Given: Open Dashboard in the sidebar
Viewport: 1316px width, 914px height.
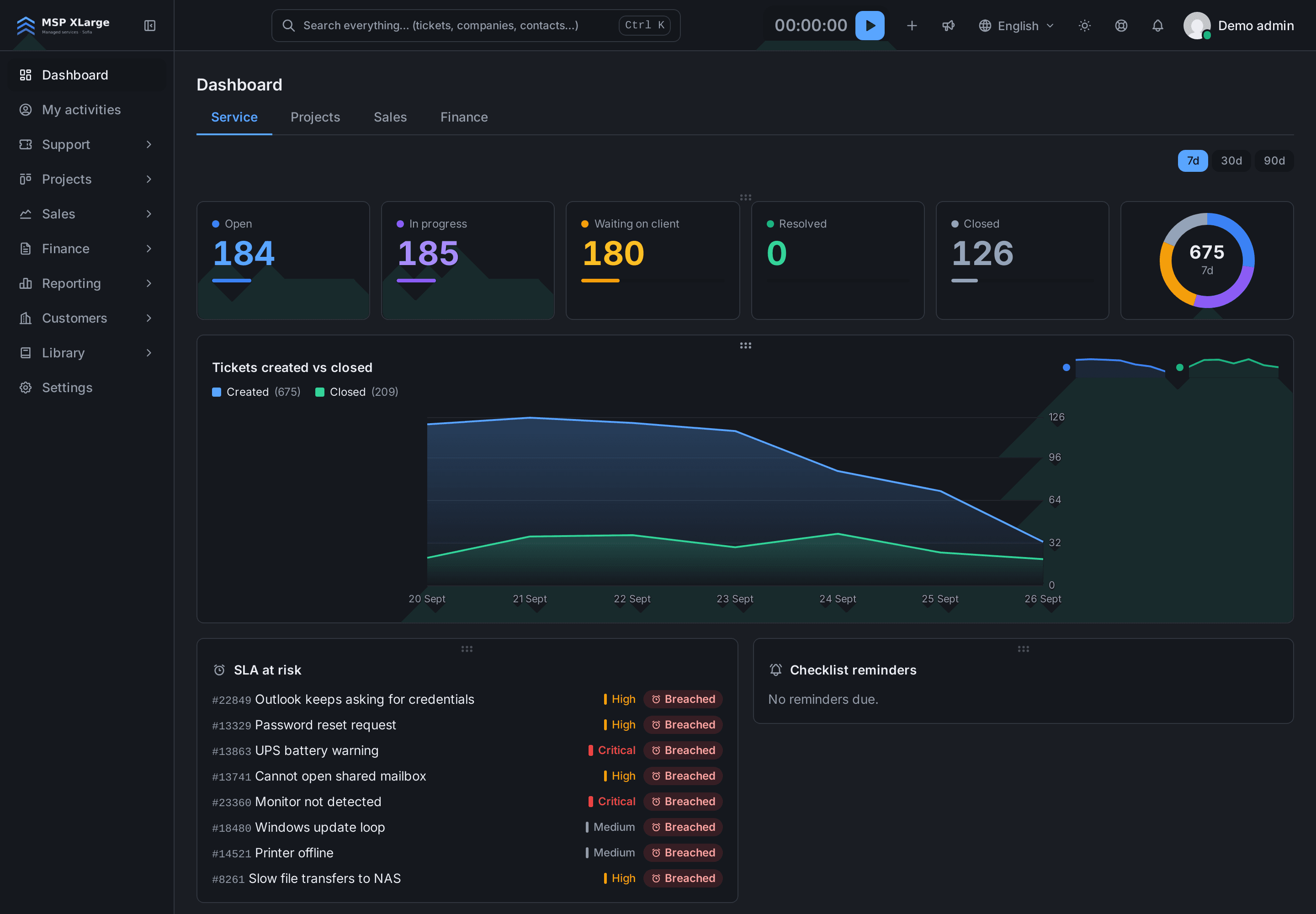Looking at the screenshot, I should (86, 75).
